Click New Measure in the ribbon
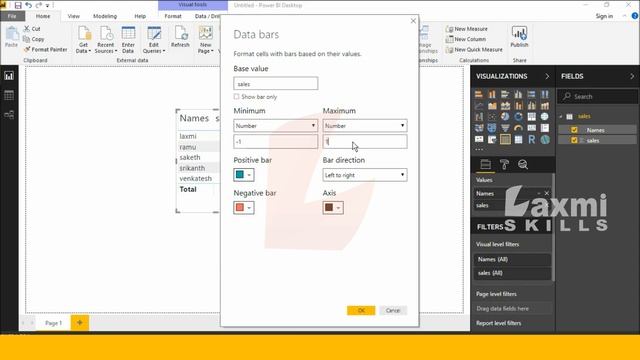Viewport: 640px width, 360px height. click(467, 29)
